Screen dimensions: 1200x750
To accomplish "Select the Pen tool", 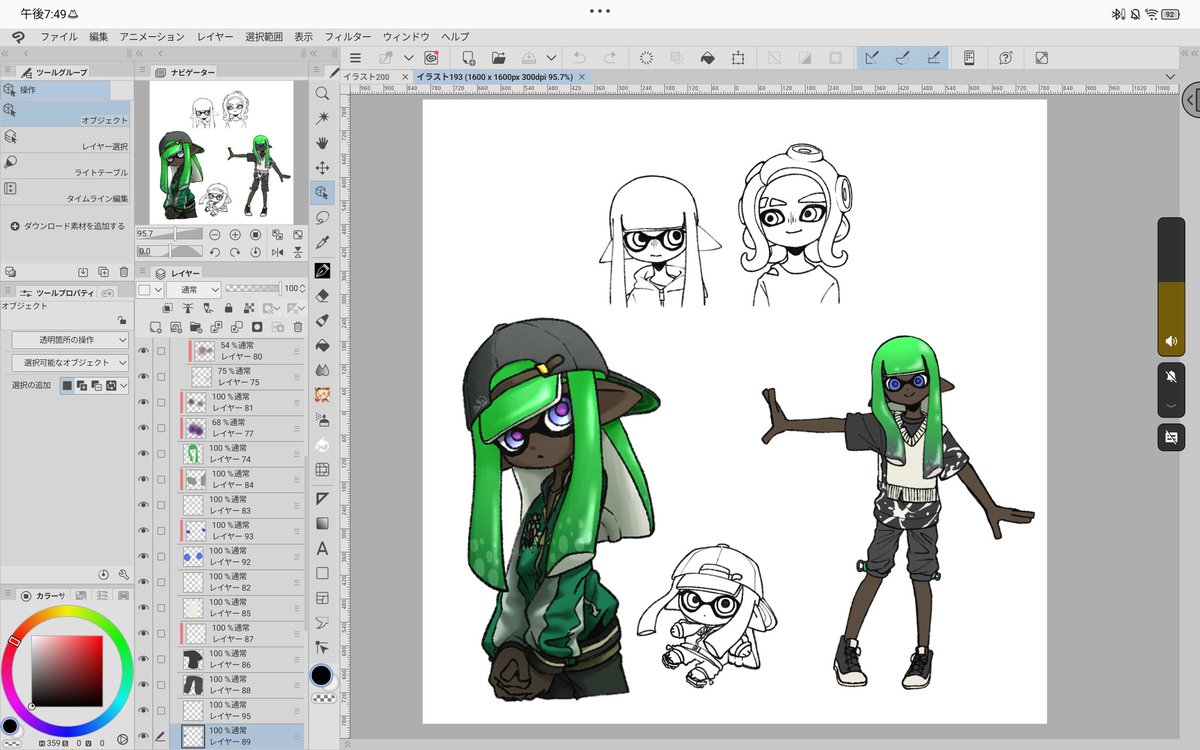I will tap(322, 270).
